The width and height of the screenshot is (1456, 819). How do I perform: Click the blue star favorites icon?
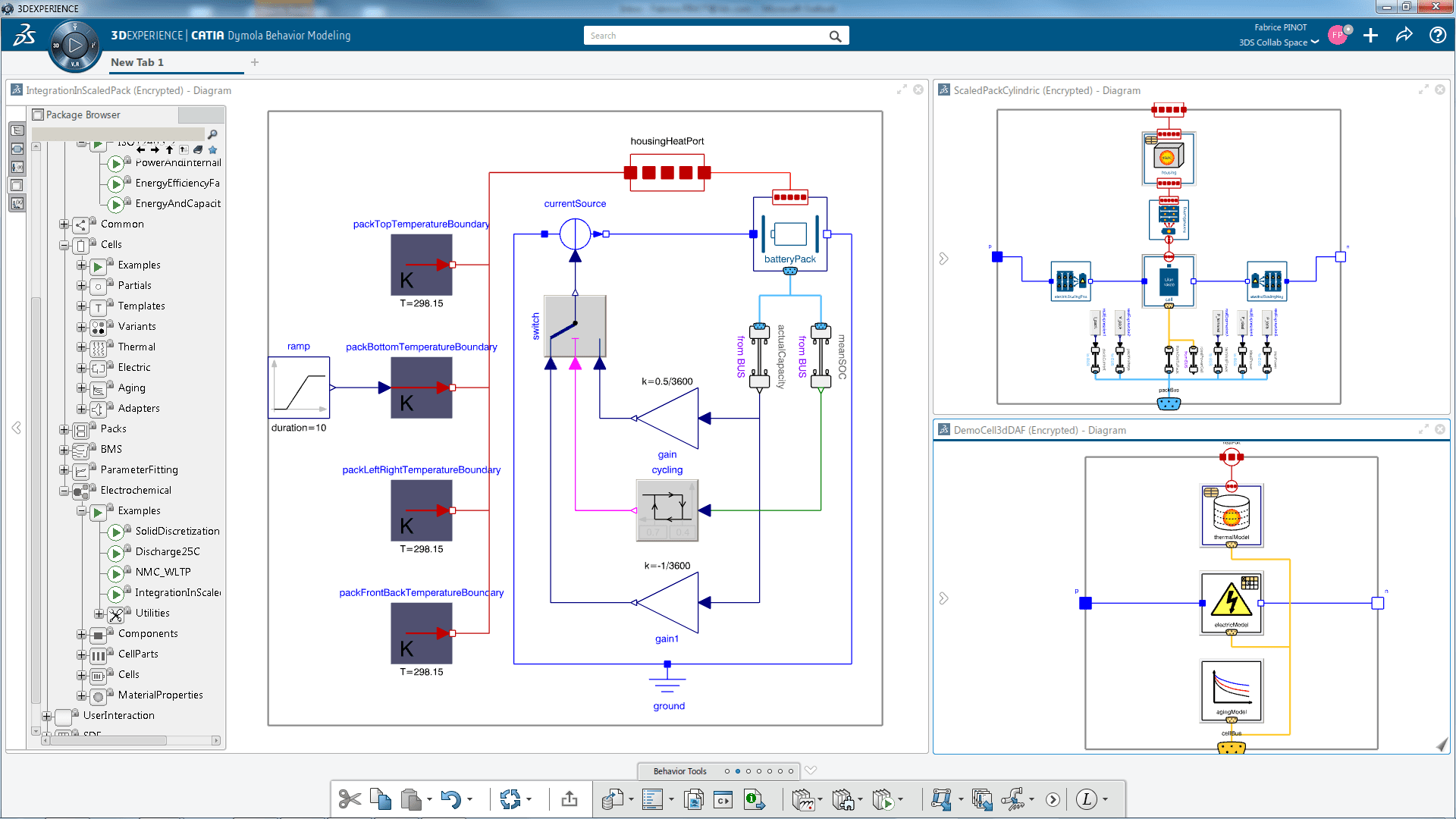[x=212, y=150]
